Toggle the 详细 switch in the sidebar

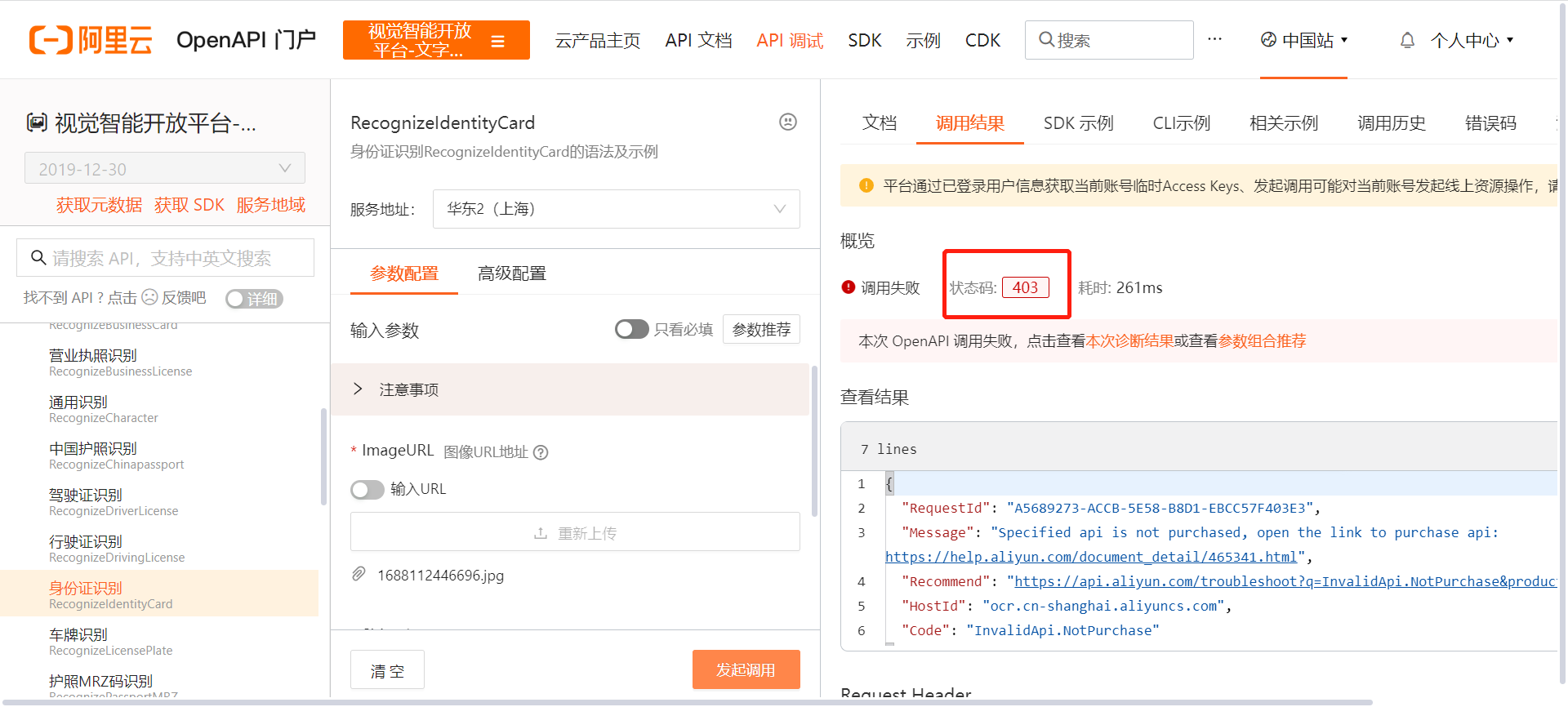pyautogui.click(x=254, y=299)
